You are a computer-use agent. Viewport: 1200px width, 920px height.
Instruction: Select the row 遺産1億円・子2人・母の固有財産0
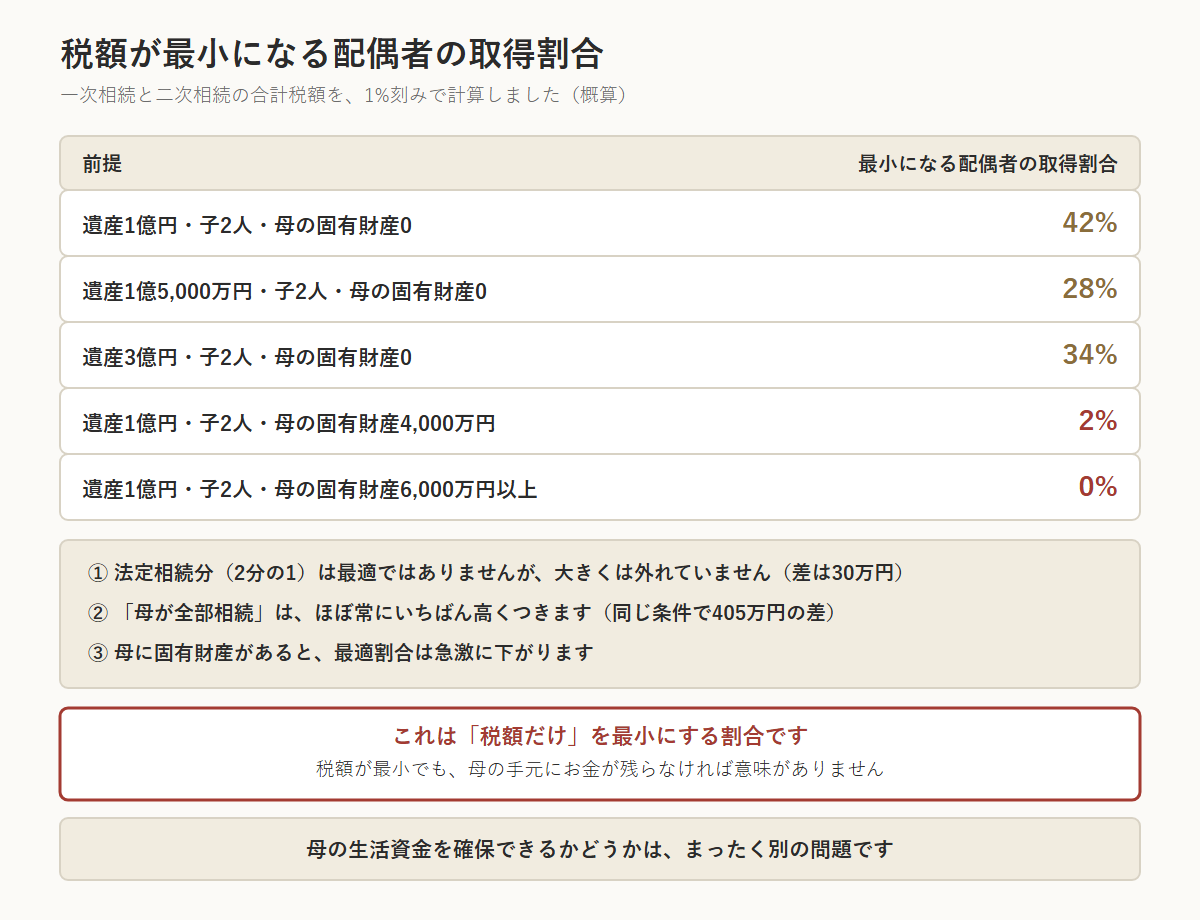pyautogui.click(x=600, y=223)
